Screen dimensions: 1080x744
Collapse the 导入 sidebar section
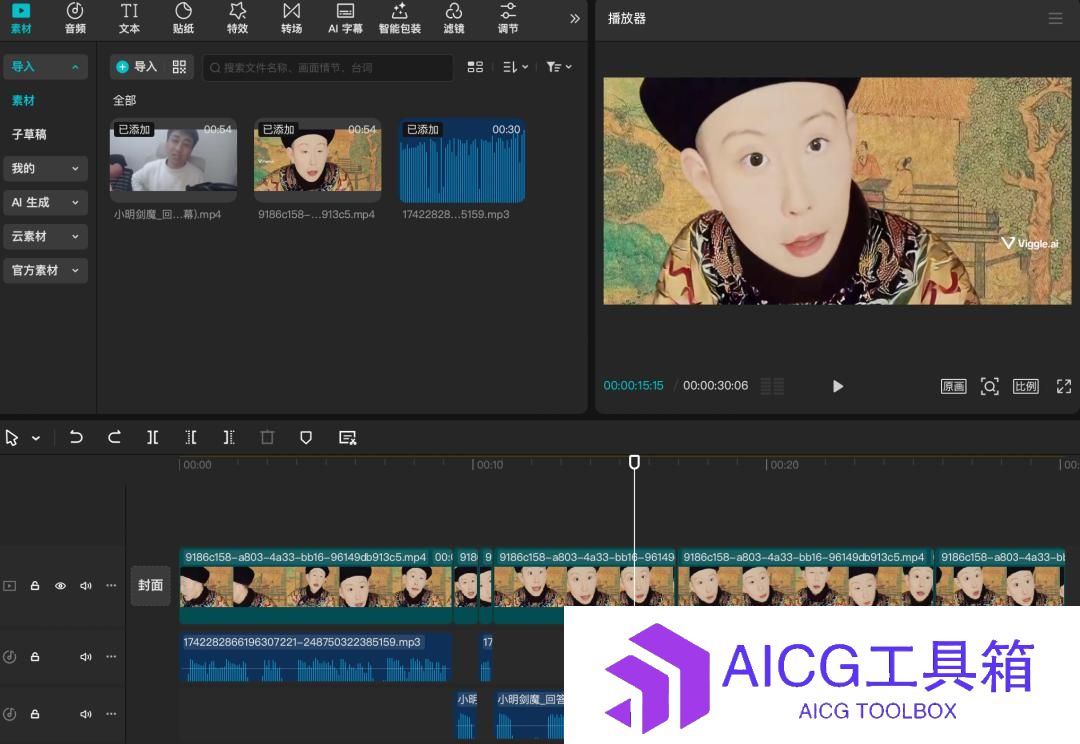point(45,67)
